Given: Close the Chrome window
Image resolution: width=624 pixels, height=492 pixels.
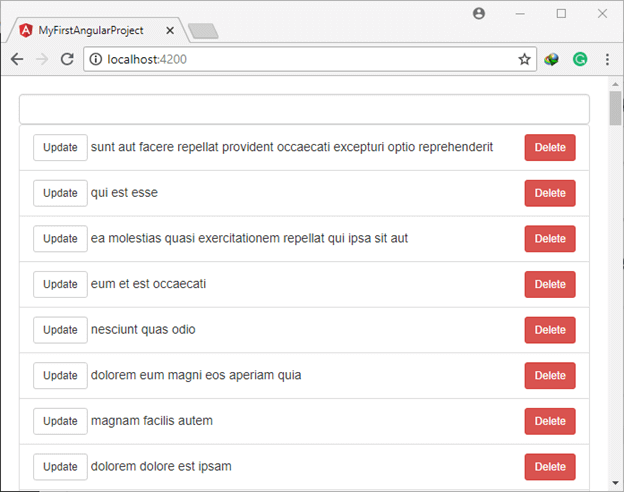Looking at the screenshot, I should coord(603,14).
